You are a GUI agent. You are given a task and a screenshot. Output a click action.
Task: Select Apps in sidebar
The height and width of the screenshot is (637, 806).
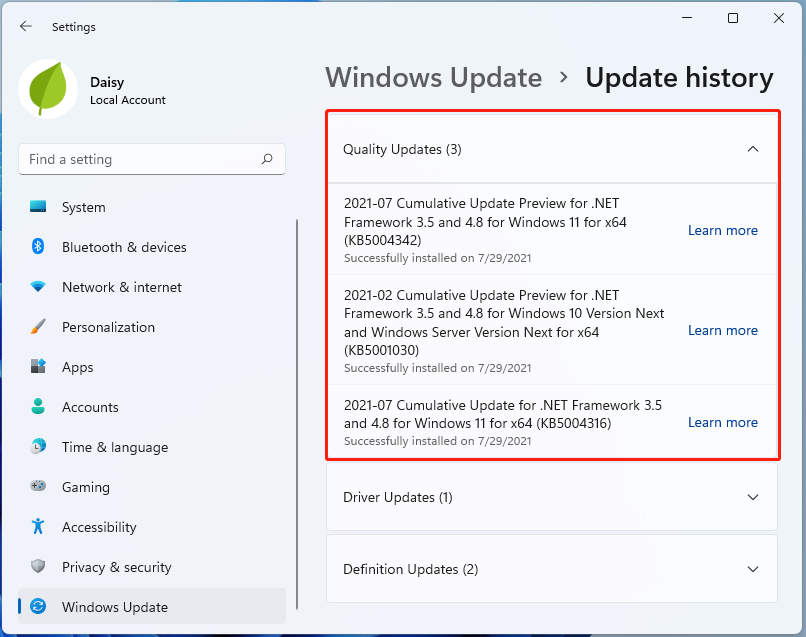[x=152, y=367]
